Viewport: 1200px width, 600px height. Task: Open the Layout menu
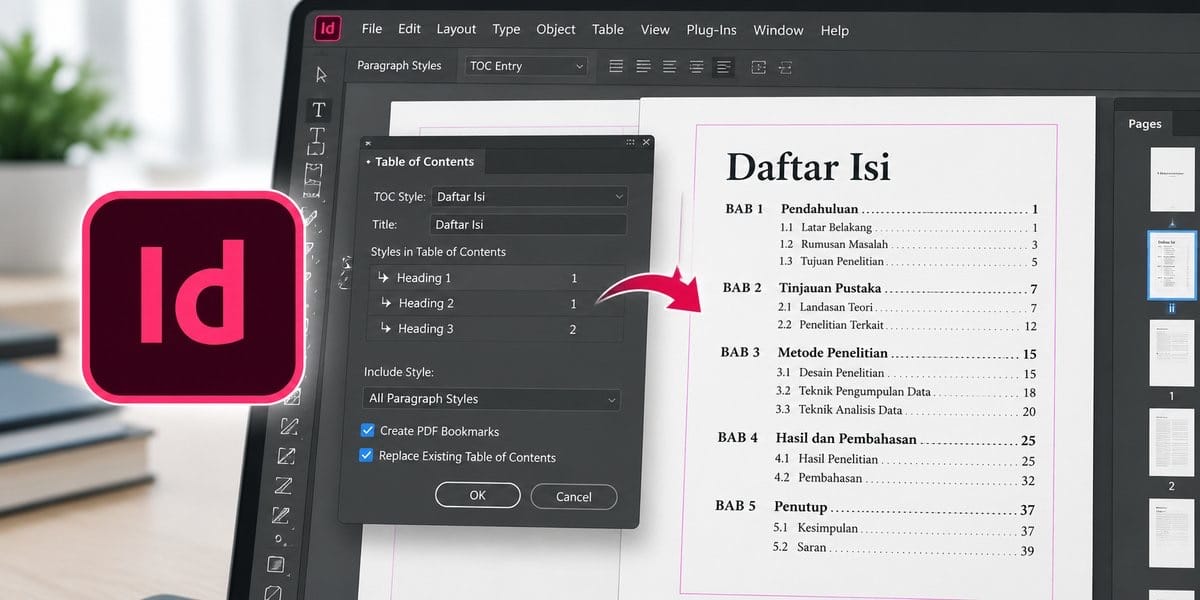(456, 29)
